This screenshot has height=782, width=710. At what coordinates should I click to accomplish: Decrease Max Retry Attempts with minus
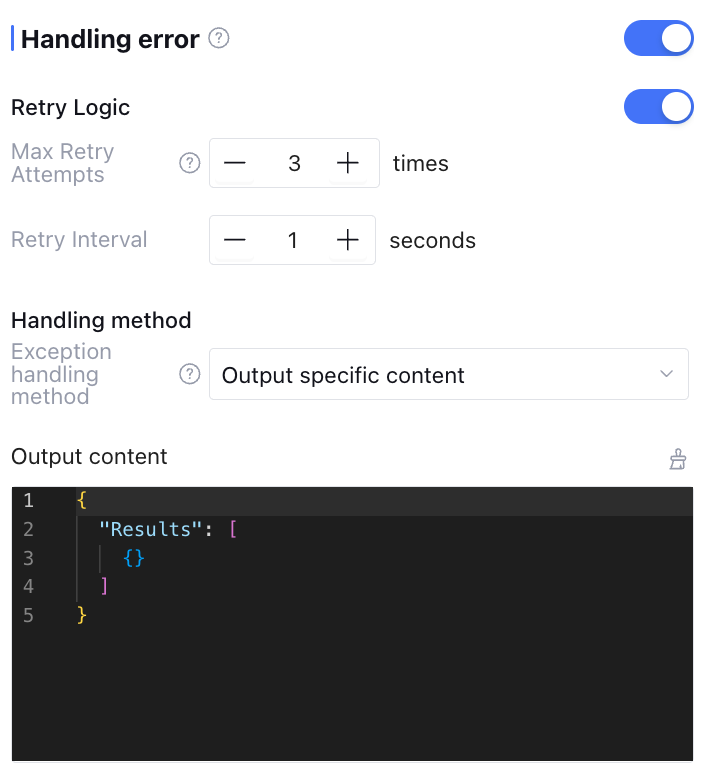tap(235, 163)
